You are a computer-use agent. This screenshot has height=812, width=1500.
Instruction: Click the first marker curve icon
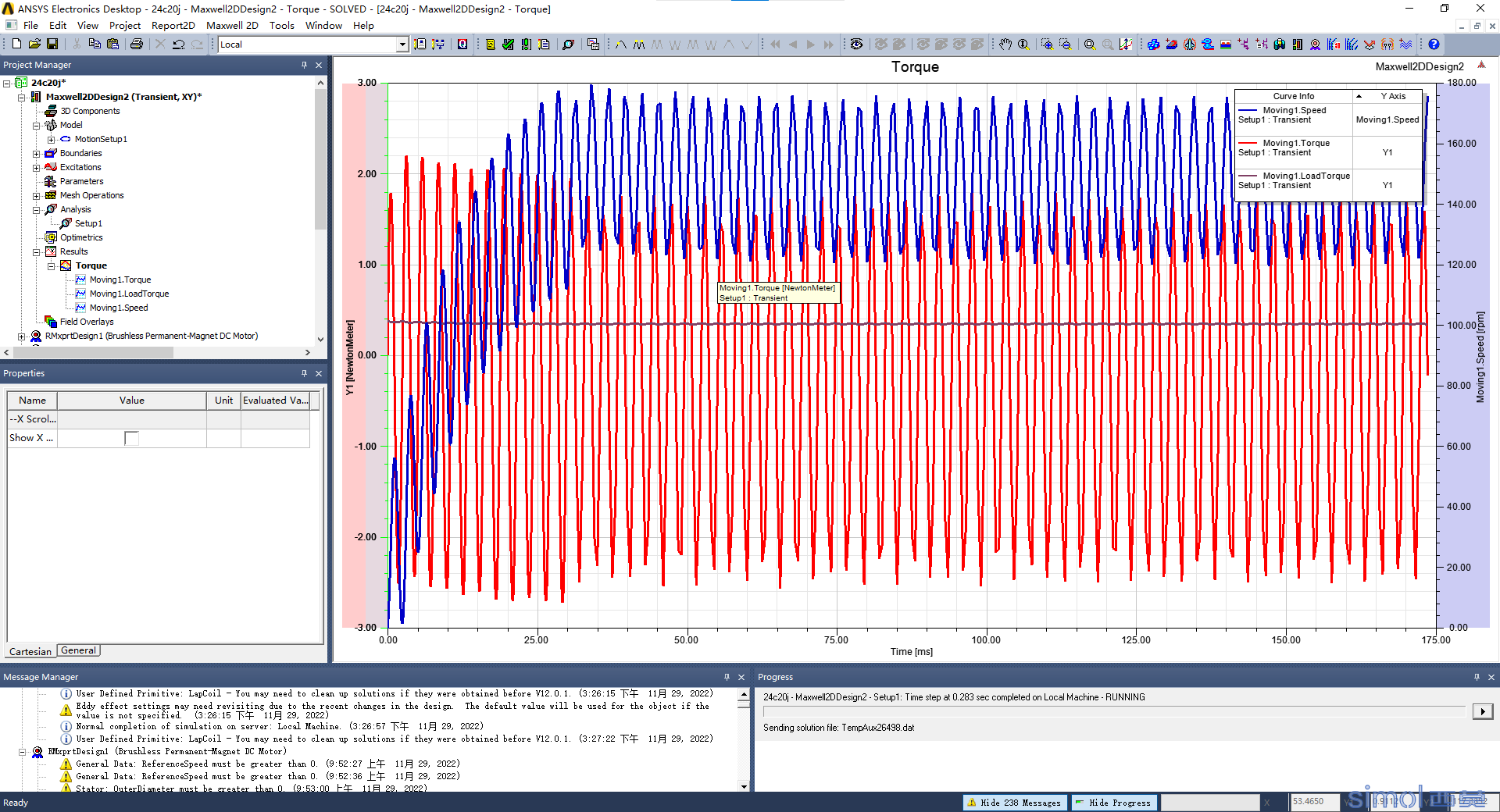[x=621, y=45]
